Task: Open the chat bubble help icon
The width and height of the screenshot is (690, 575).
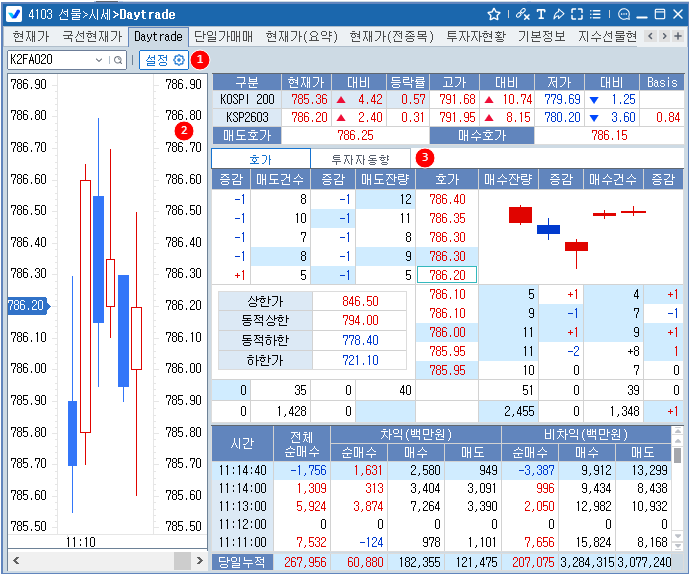Action: point(623,14)
